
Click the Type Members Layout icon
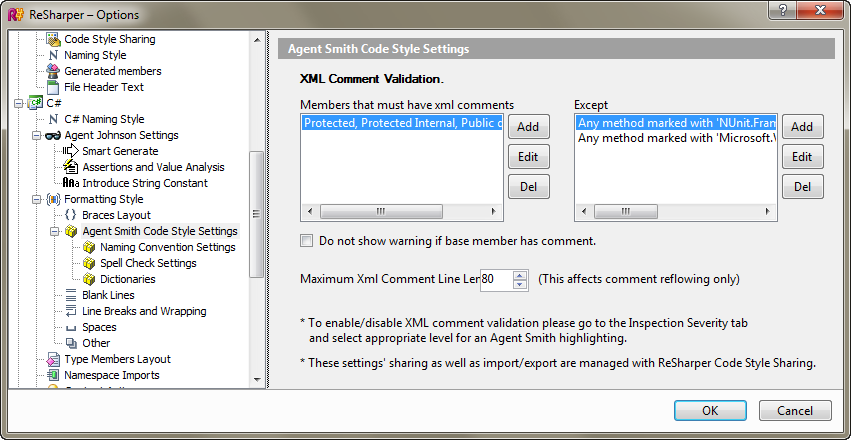tap(53, 359)
